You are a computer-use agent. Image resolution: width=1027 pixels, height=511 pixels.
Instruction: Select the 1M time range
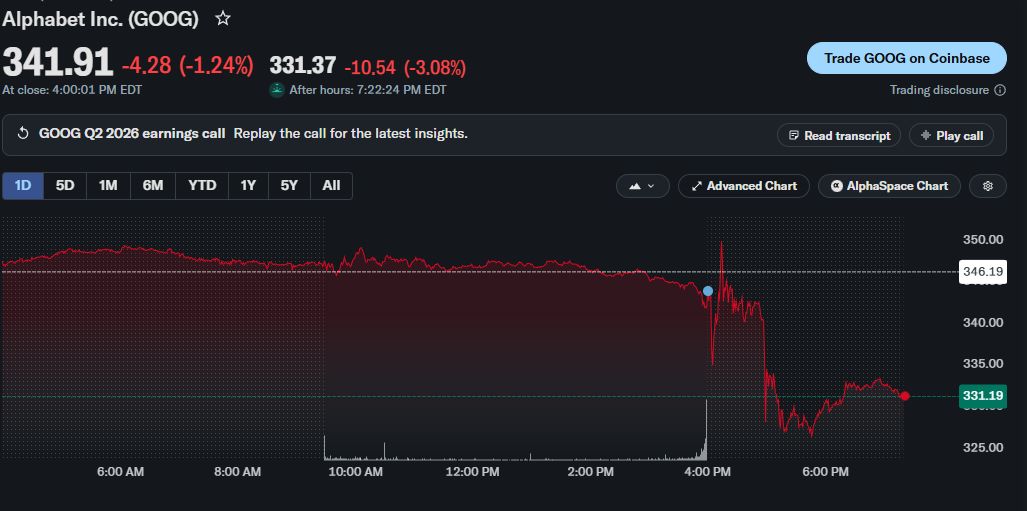108,186
